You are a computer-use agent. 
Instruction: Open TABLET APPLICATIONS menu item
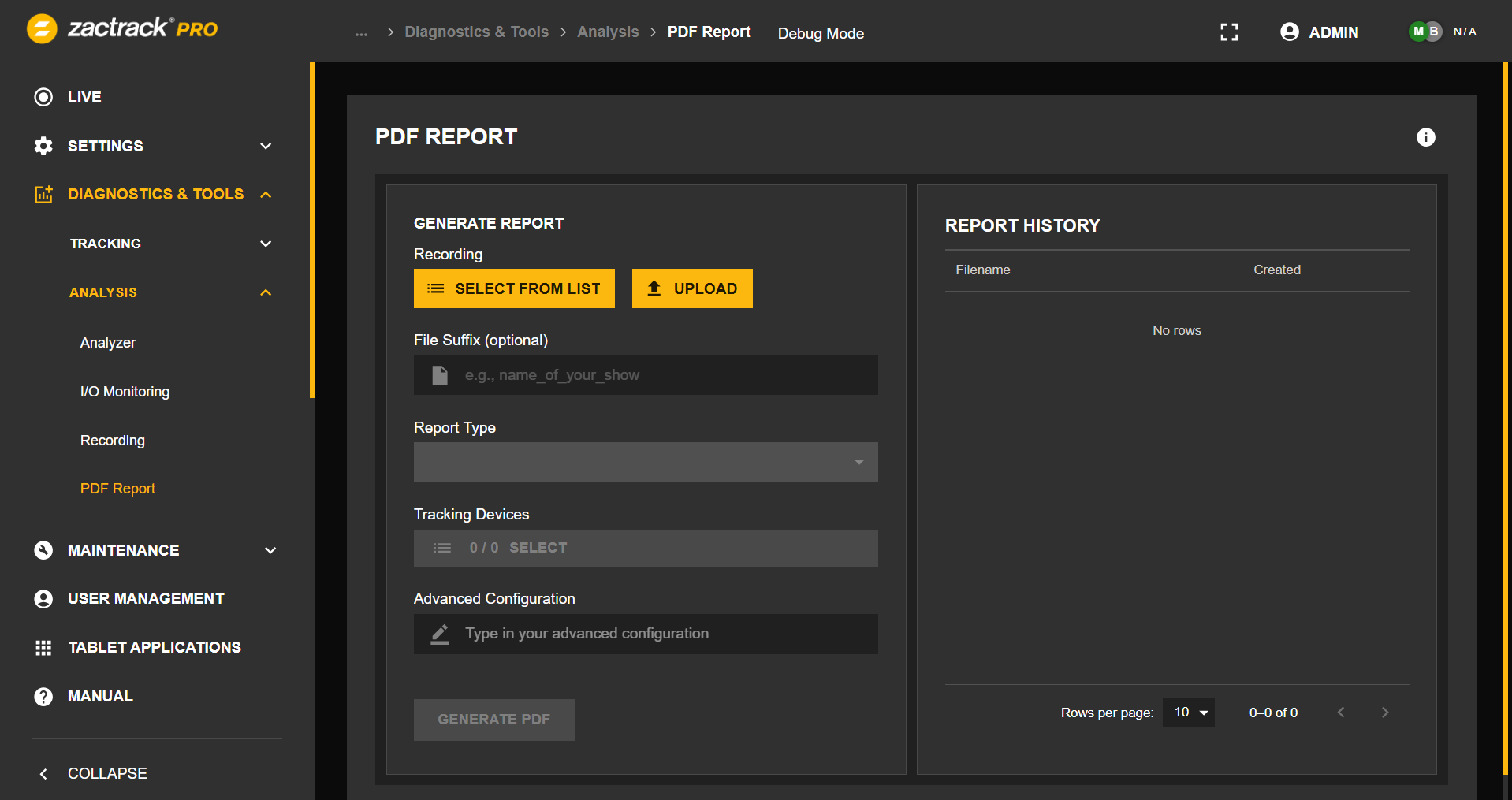(155, 648)
